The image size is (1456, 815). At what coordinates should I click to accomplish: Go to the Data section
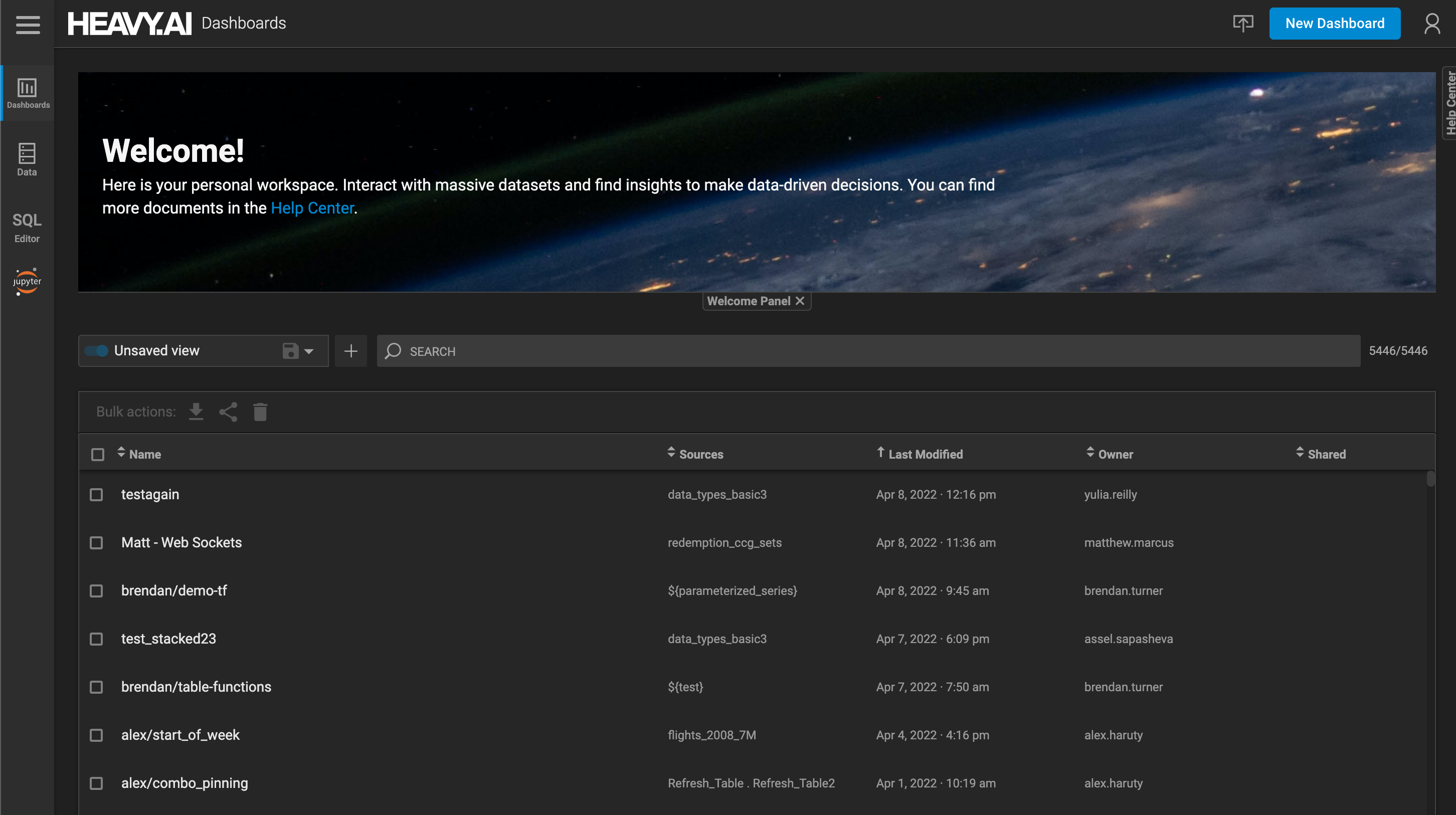coord(27,159)
